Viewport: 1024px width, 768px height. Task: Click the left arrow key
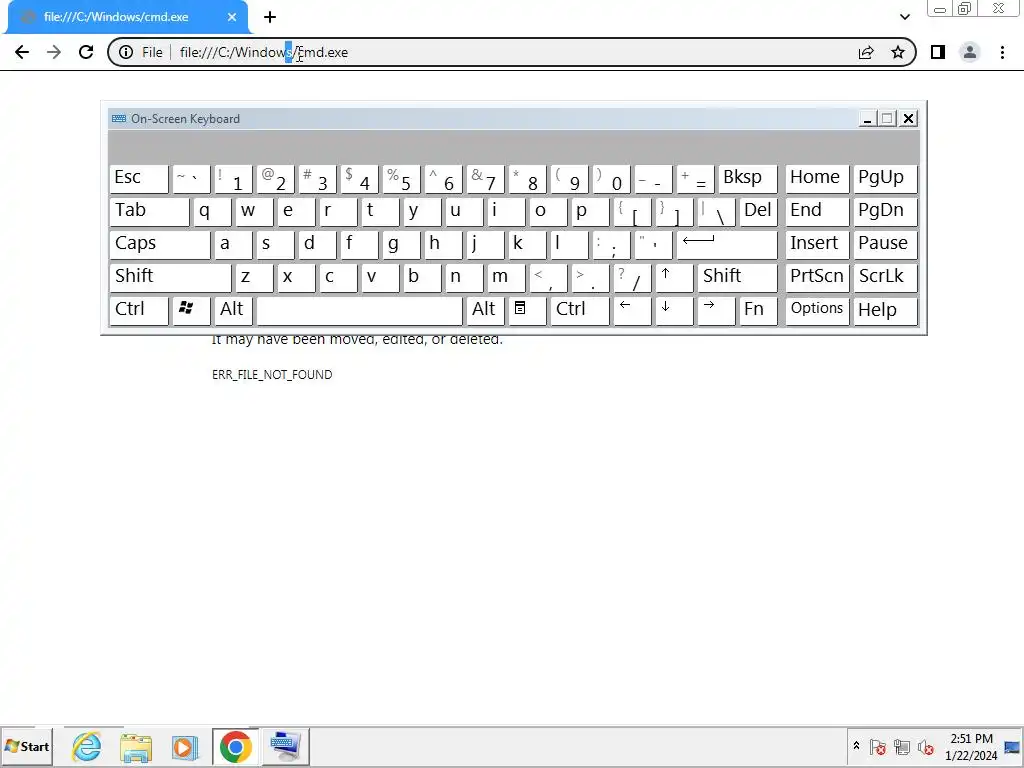(x=632, y=310)
